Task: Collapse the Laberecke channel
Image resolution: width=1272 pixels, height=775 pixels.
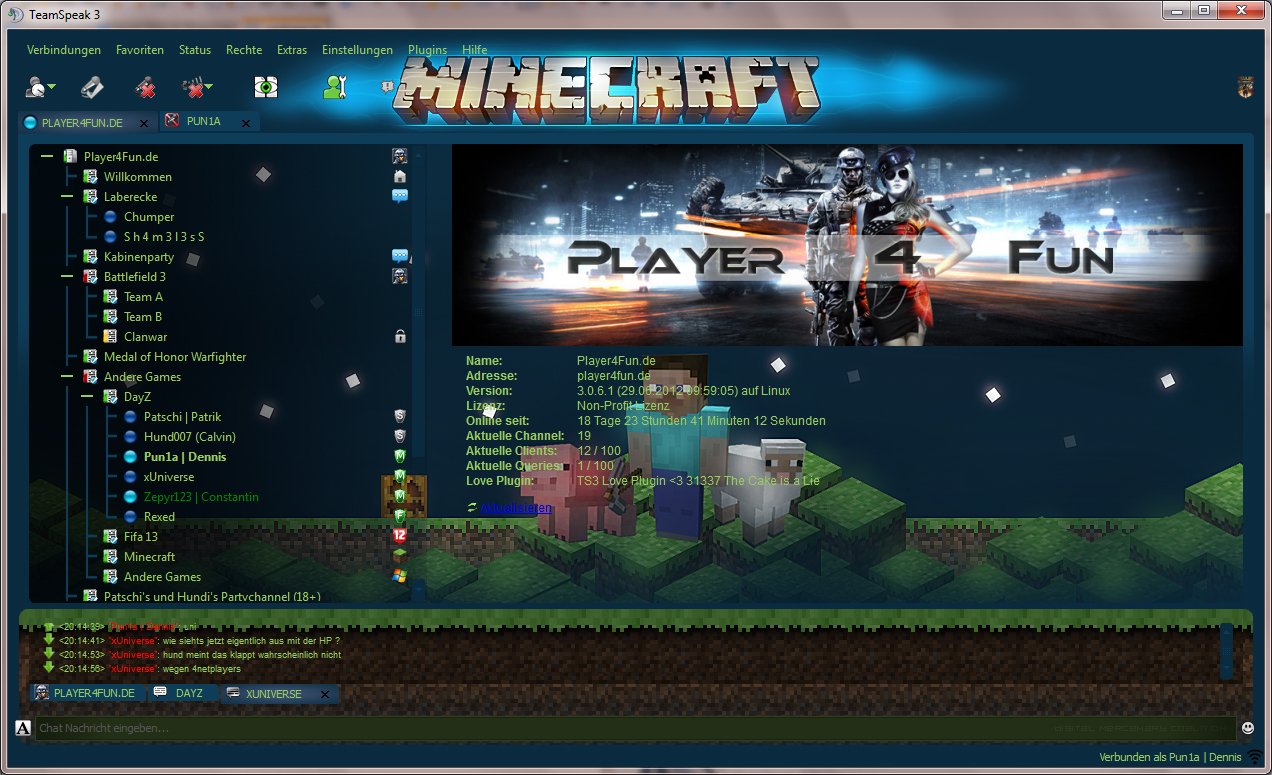Action: (67, 197)
